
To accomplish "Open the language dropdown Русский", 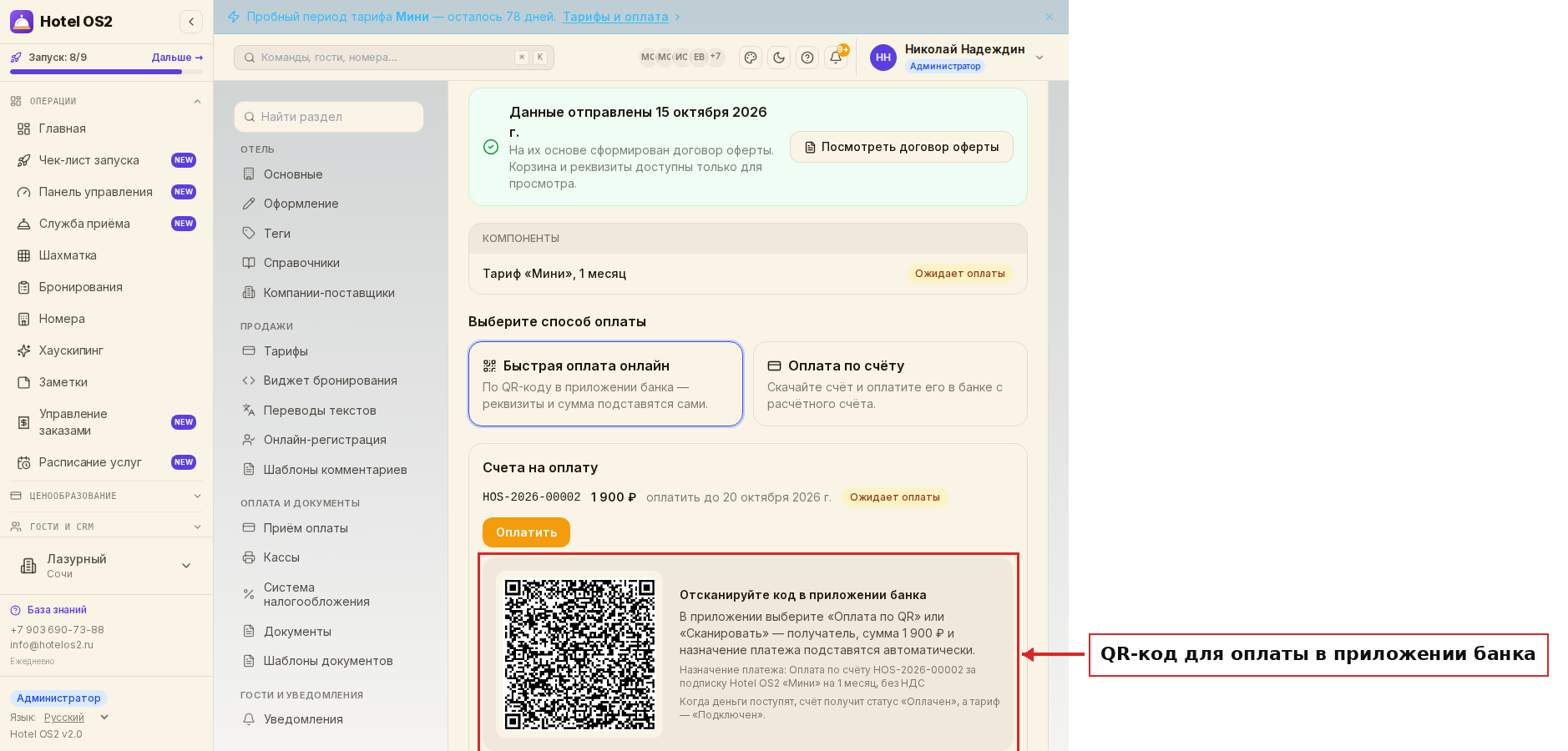I will tap(76, 718).
